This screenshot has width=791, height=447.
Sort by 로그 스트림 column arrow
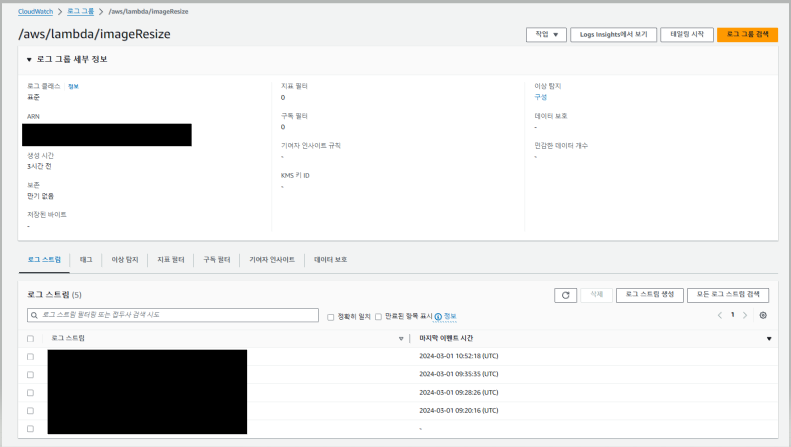[401, 339]
